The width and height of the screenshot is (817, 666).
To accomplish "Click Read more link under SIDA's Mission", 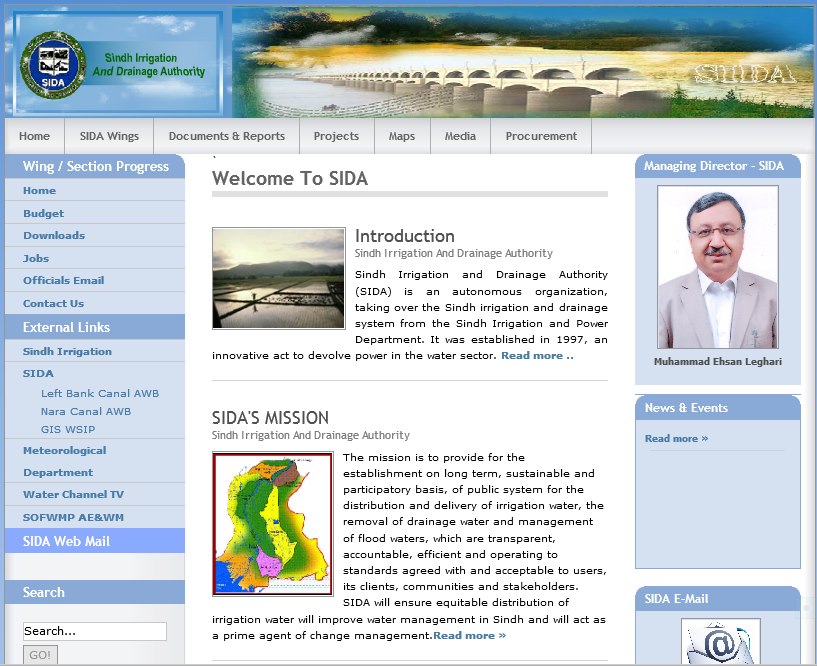I will 469,636.
